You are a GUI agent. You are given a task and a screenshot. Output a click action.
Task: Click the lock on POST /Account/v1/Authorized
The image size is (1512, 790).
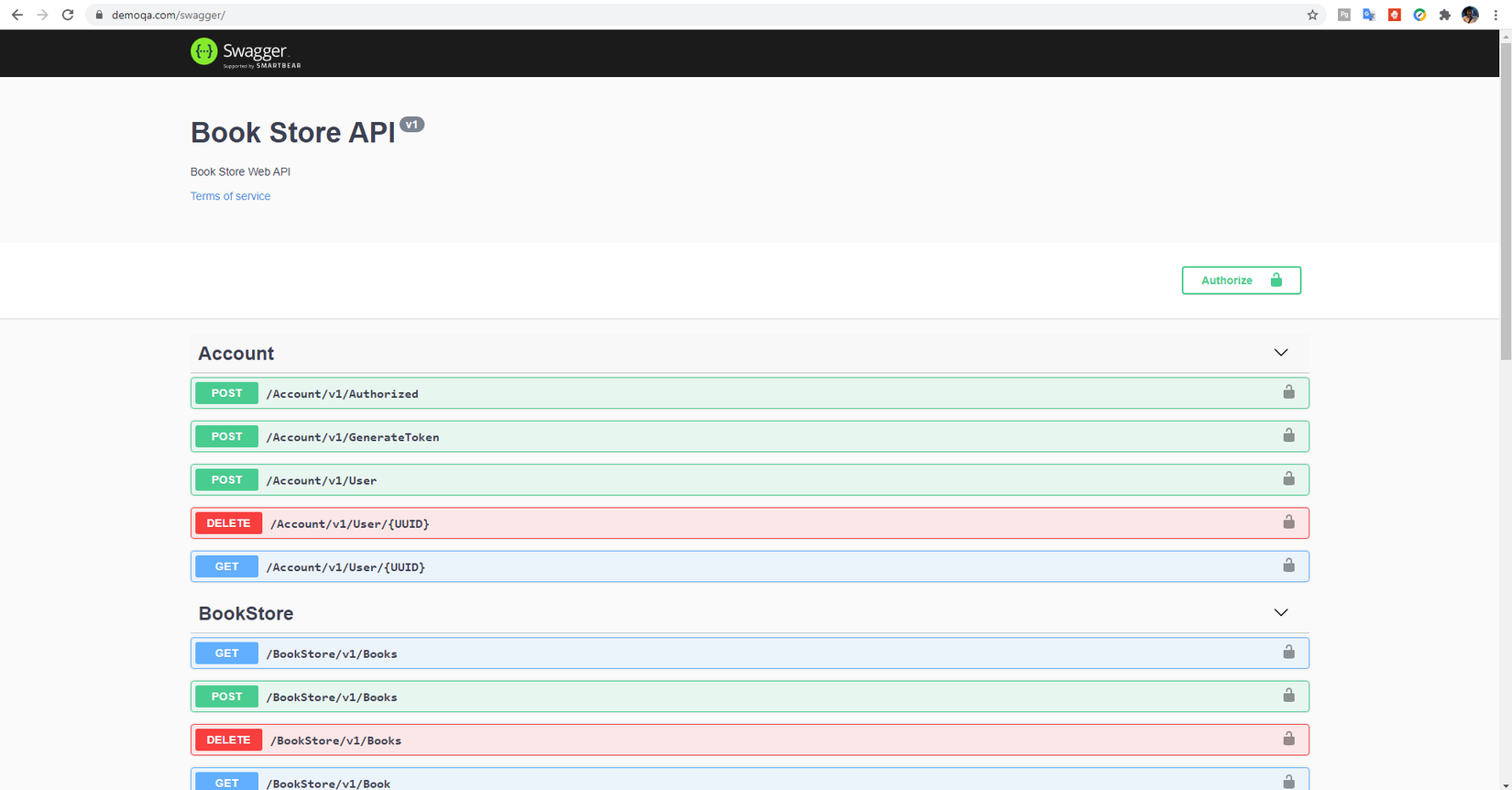(x=1288, y=392)
